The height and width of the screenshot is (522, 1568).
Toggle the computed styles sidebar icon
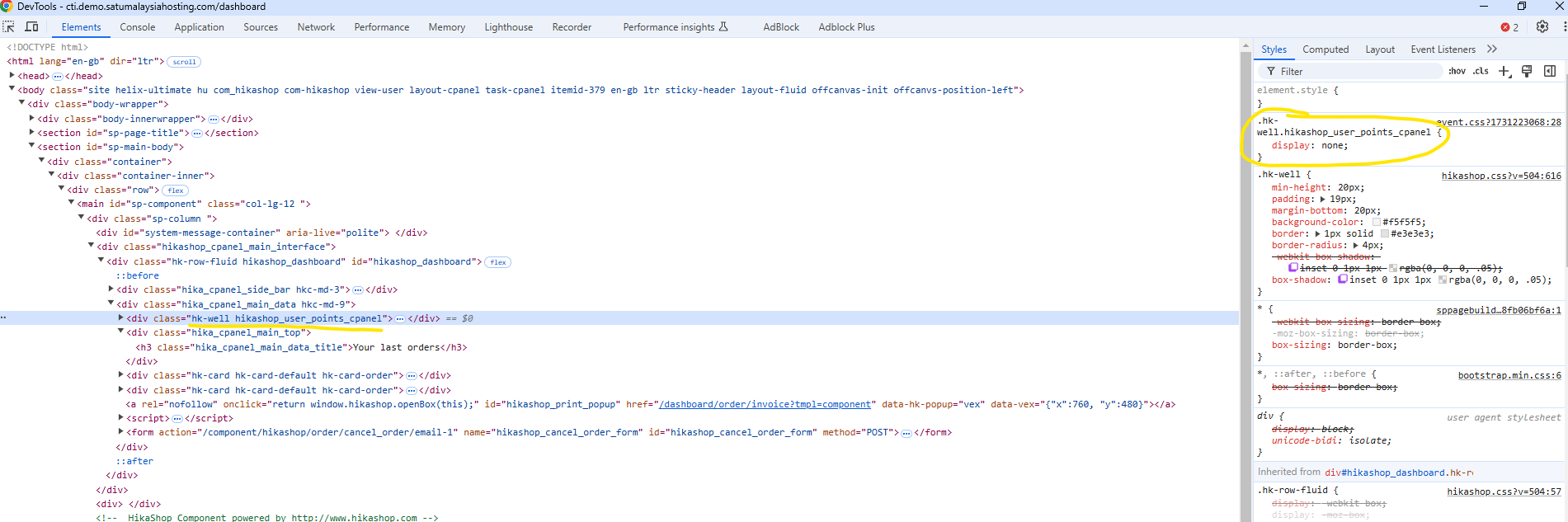[1550, 72]
